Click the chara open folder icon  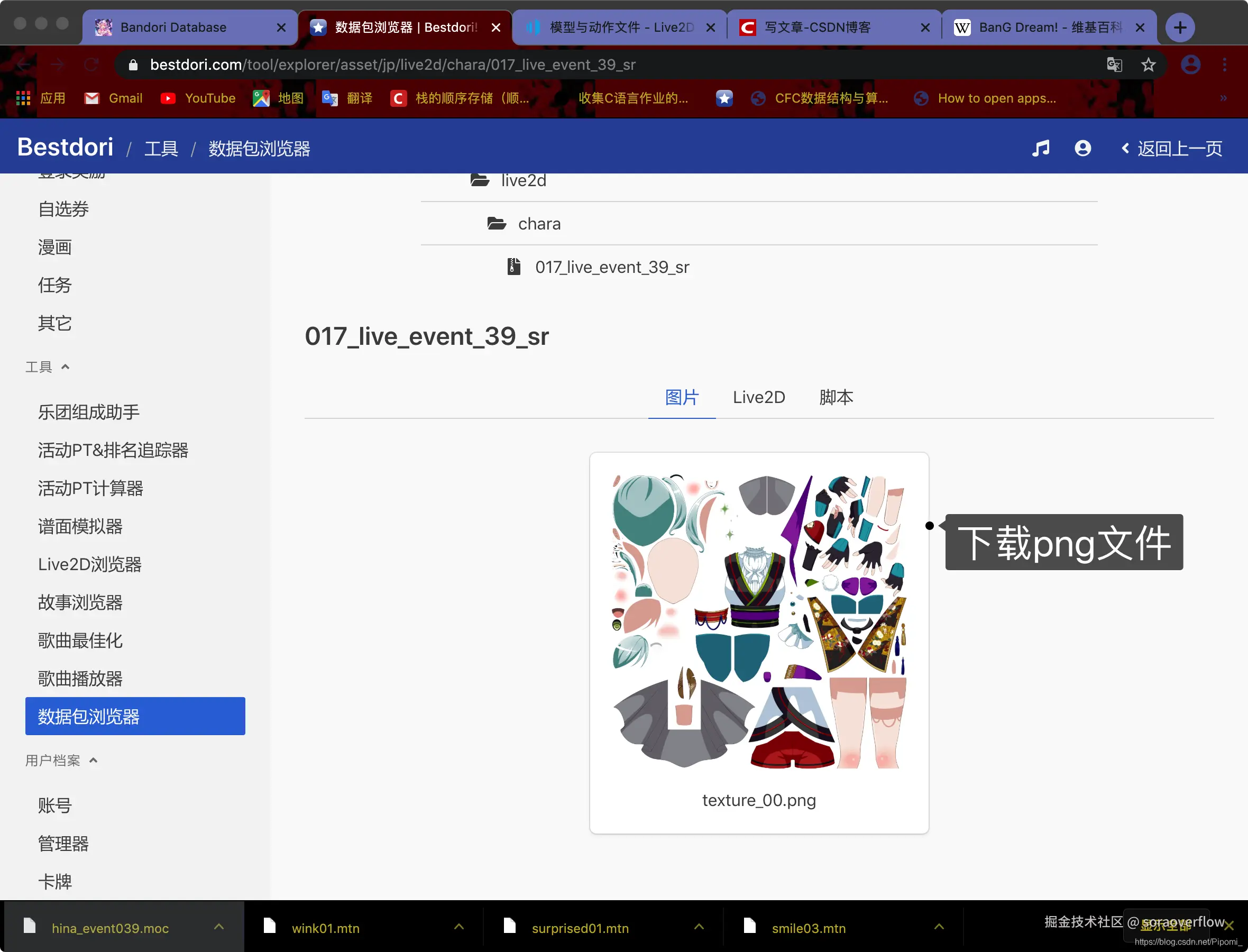coord(496,224)
